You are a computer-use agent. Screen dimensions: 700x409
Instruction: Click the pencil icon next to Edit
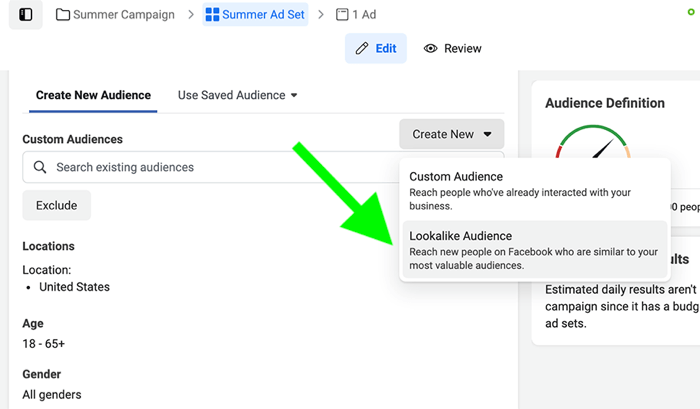362,48
